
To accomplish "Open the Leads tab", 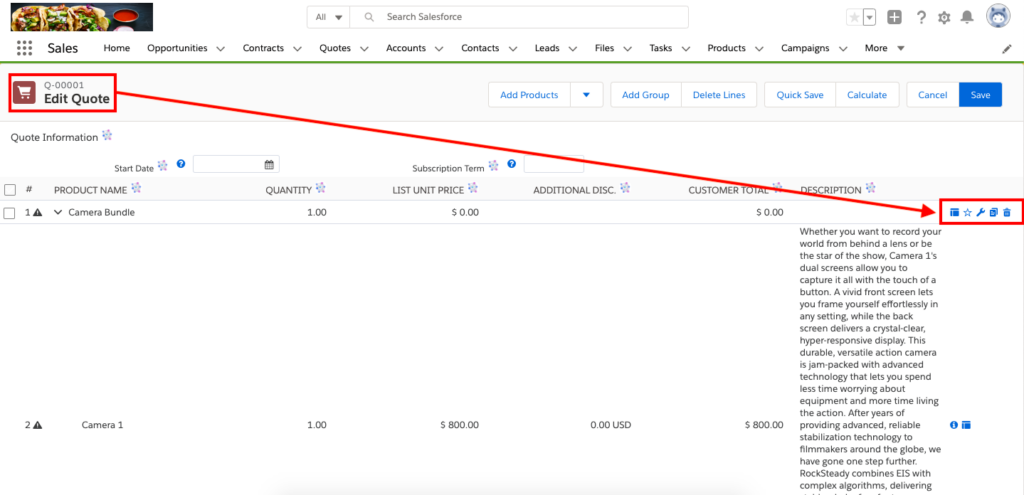I will point(547,48).
